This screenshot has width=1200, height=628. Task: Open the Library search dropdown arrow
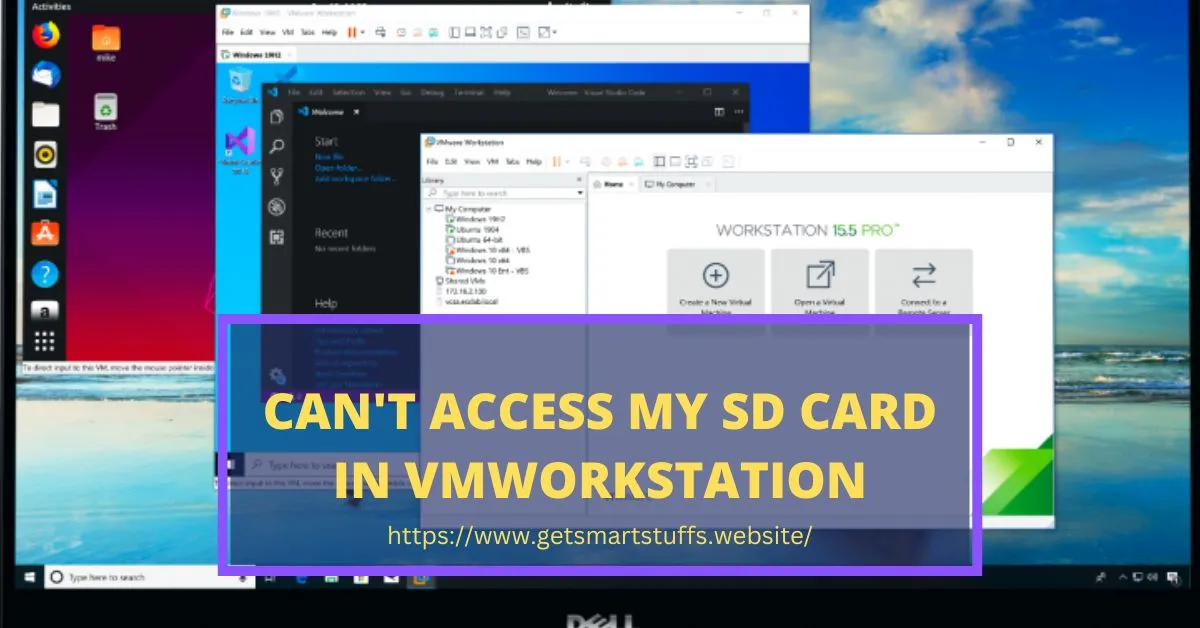[580, 192]
